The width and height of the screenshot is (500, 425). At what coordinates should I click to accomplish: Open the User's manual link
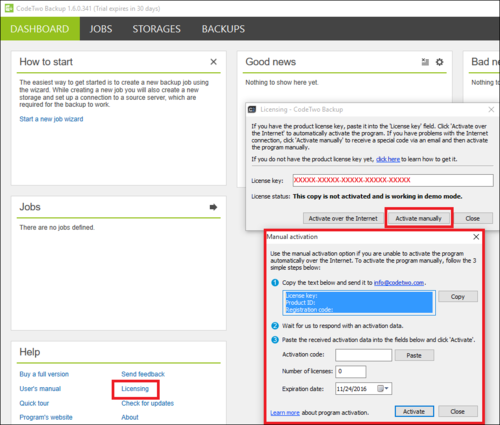pos(40,389)
